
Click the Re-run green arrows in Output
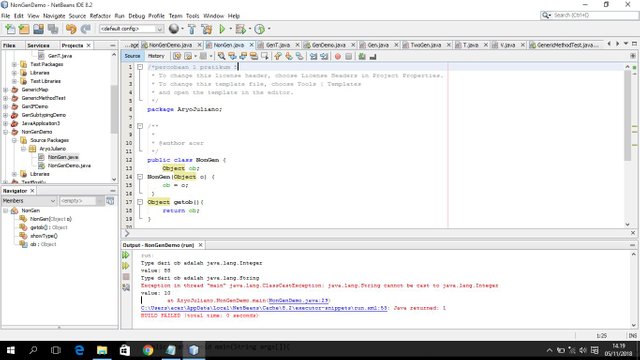coord(126,255)
